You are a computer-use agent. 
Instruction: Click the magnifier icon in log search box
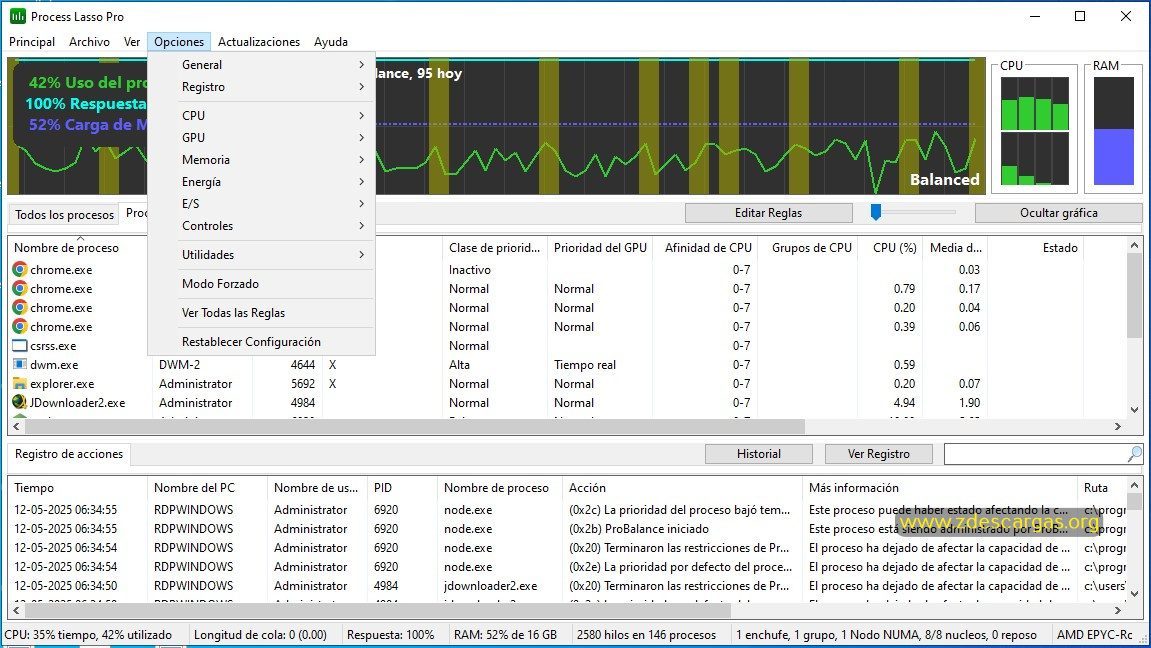click(1134, 454)
